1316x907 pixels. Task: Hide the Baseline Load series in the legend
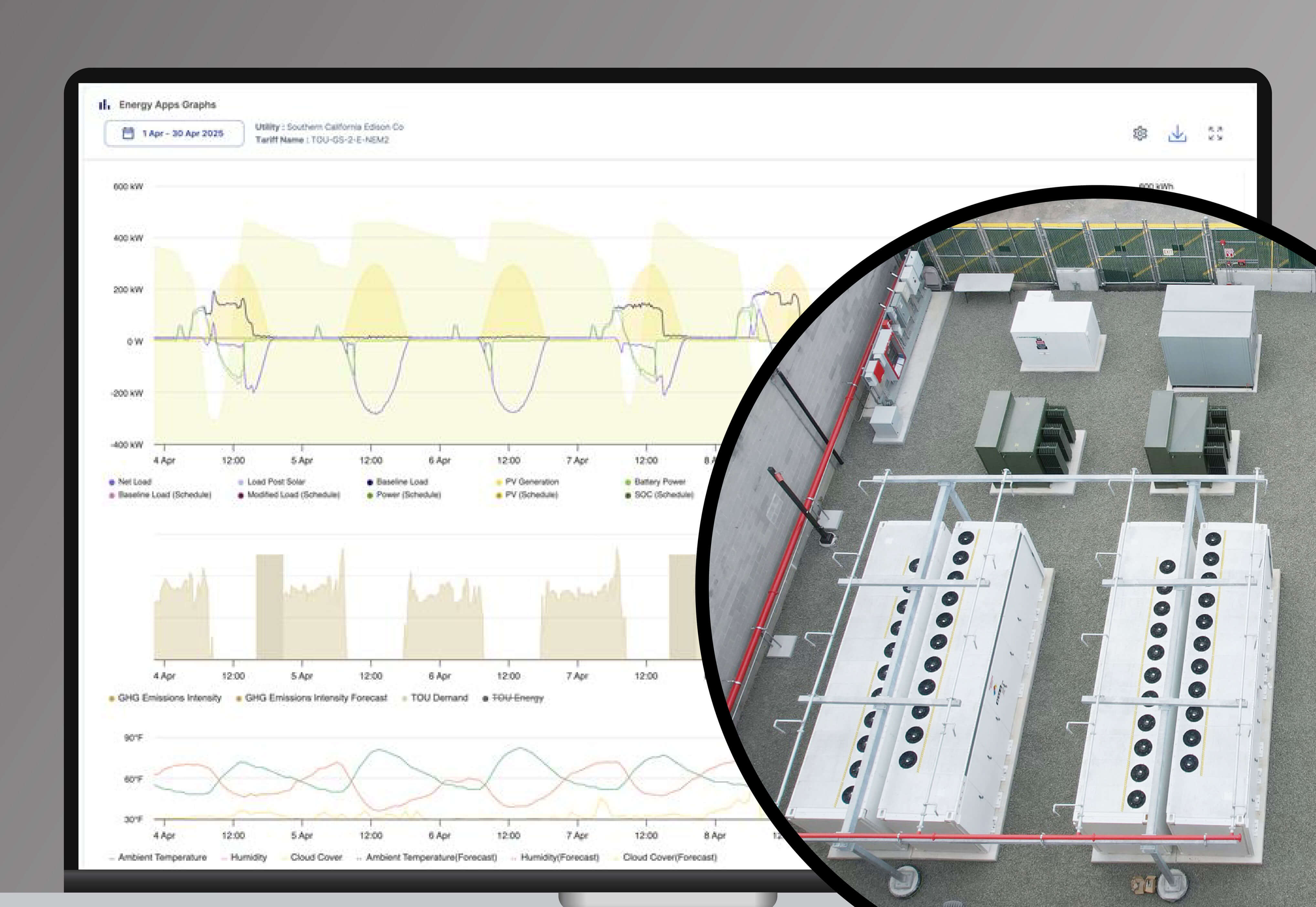[398, 482]
